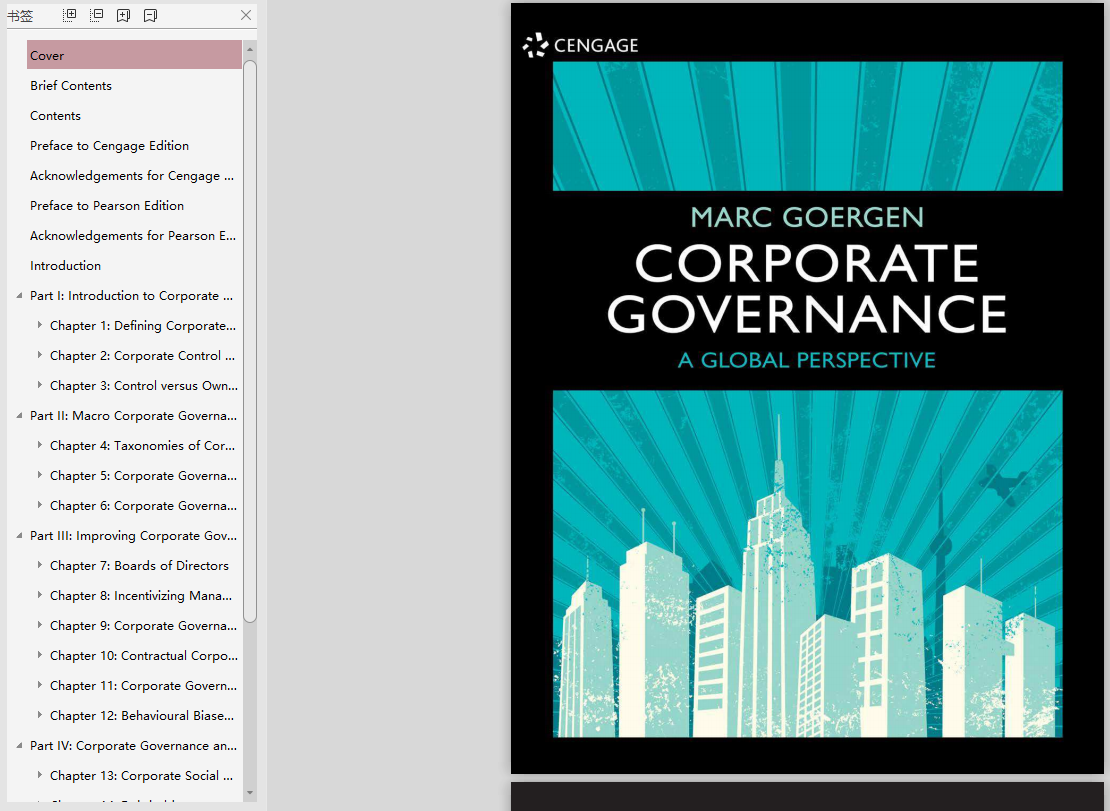Viewport: 1110px width, 811px height.
Task: Select the Cover bookmark
Action: pos(135,55)
